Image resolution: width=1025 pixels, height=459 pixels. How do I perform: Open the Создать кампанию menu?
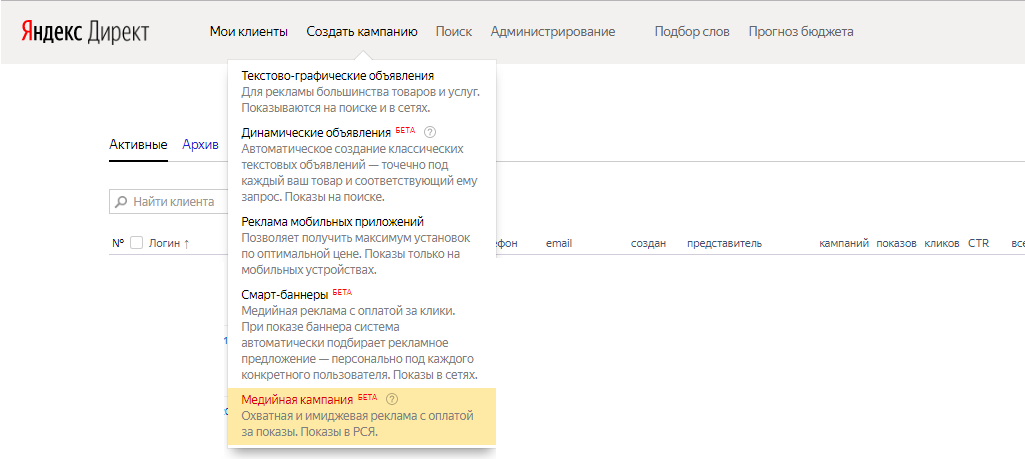click(x=361, y=31)
